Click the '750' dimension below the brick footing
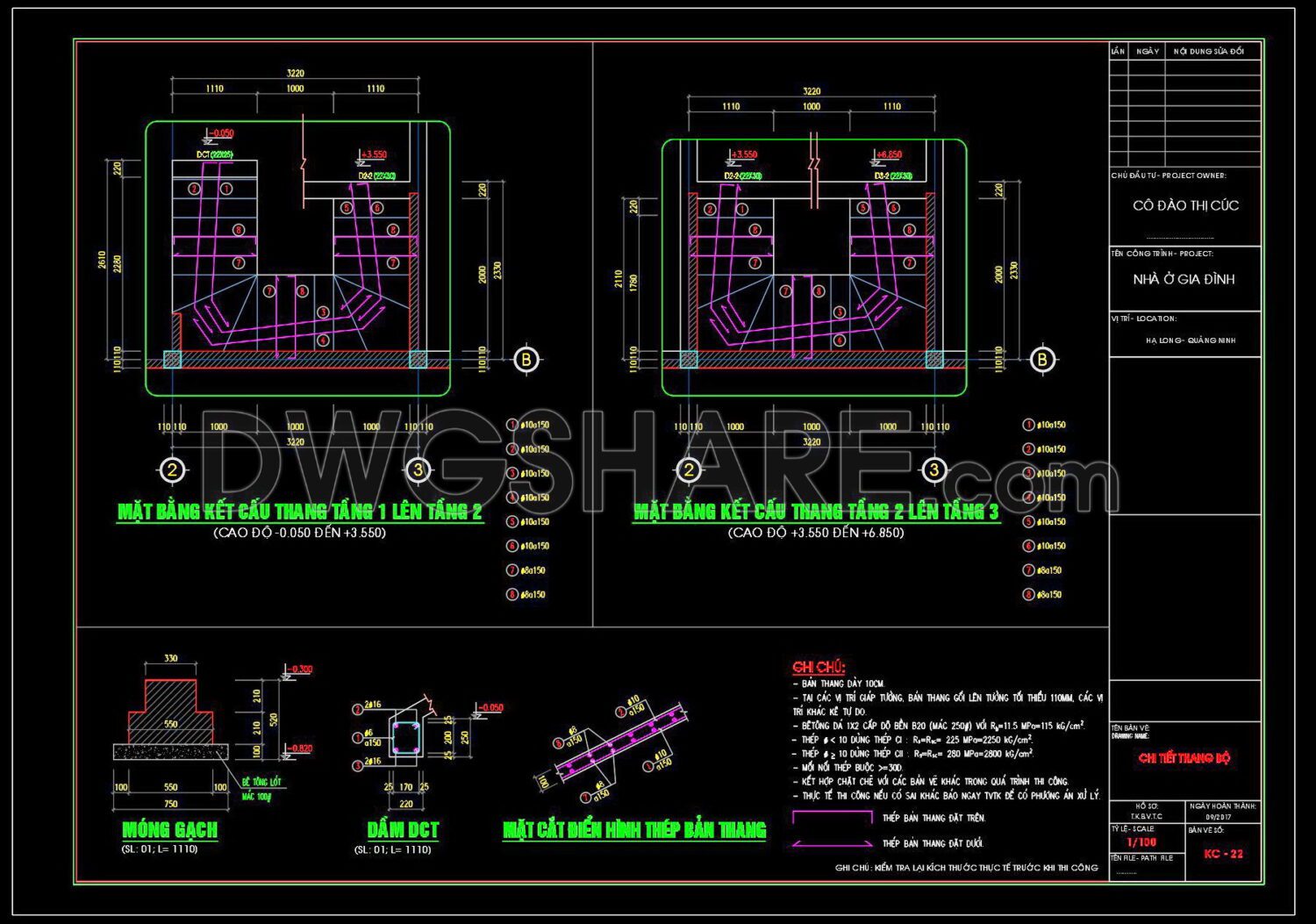The image size is (1316, 924). tap(171, 804)
